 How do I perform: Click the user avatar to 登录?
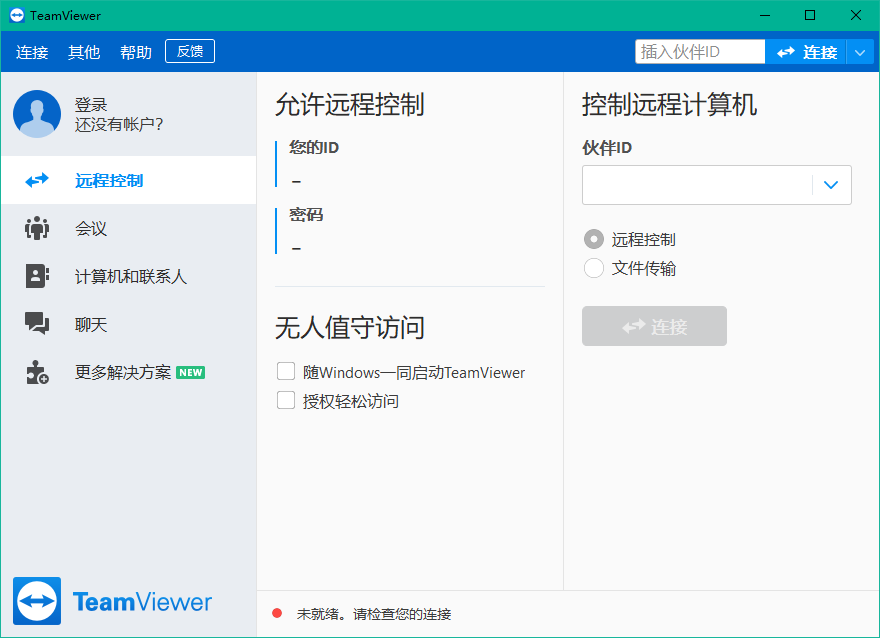(x=36, y=113)
